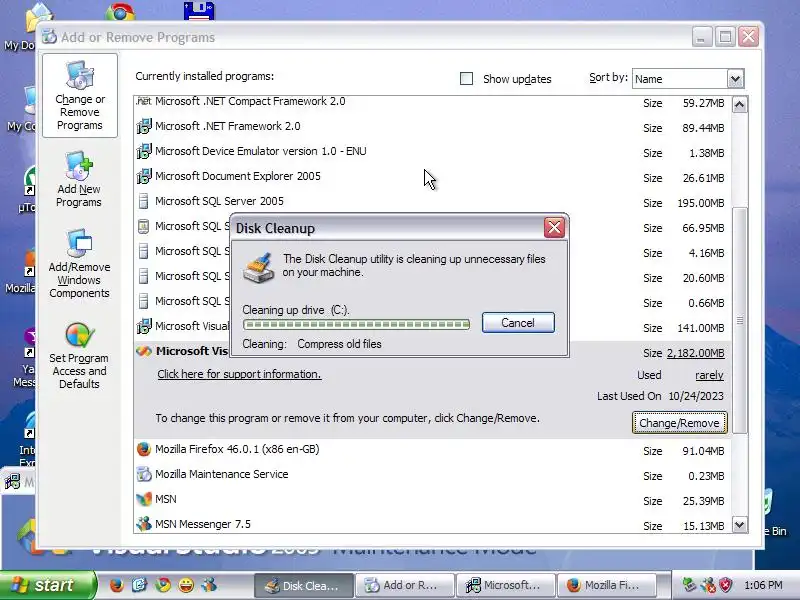800x600 pixels.
Task: Click the smiley face quick launch icon
Action: pyautogui.click(x=186, y=585)
